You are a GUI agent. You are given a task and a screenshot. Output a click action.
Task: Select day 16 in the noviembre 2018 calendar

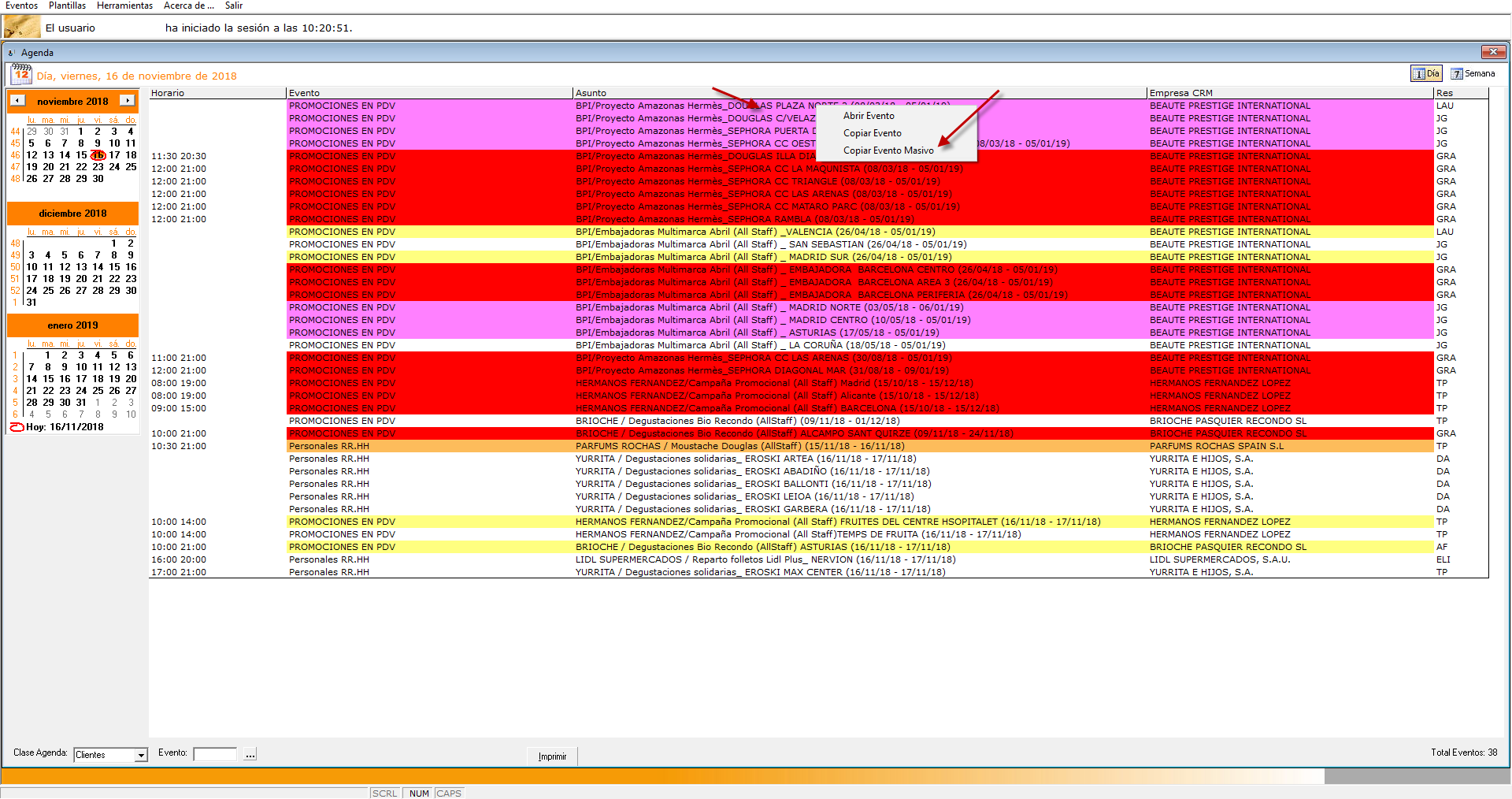coord(98,155)
